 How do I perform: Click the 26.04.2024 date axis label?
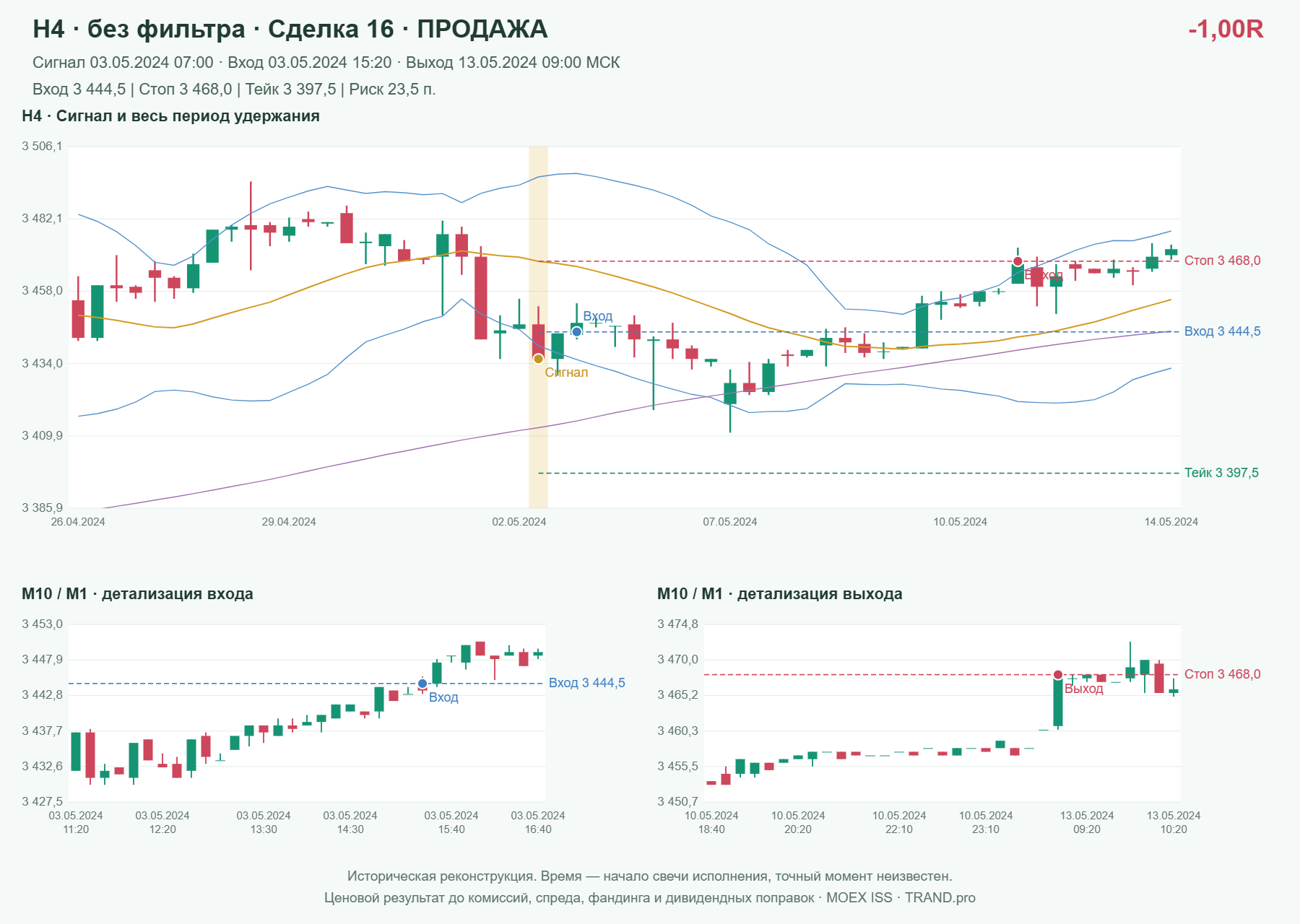(x=78, y=522)
